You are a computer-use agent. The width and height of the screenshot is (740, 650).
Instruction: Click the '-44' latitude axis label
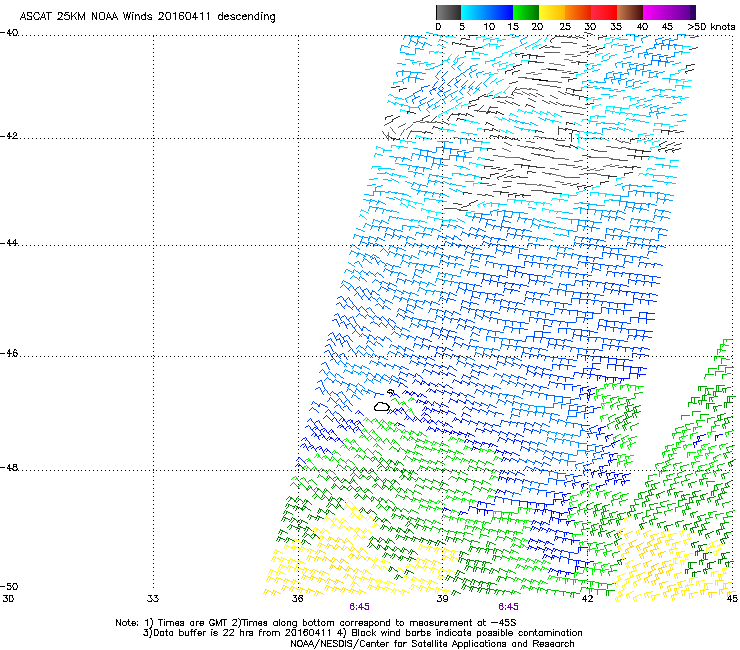(x=10, y=243)
